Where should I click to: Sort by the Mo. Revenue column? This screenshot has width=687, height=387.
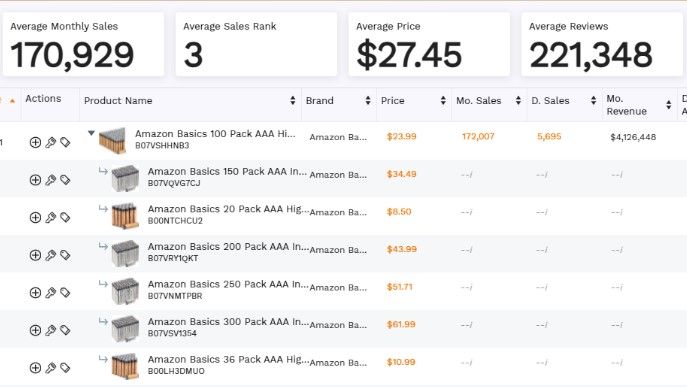tap(669, 105)
